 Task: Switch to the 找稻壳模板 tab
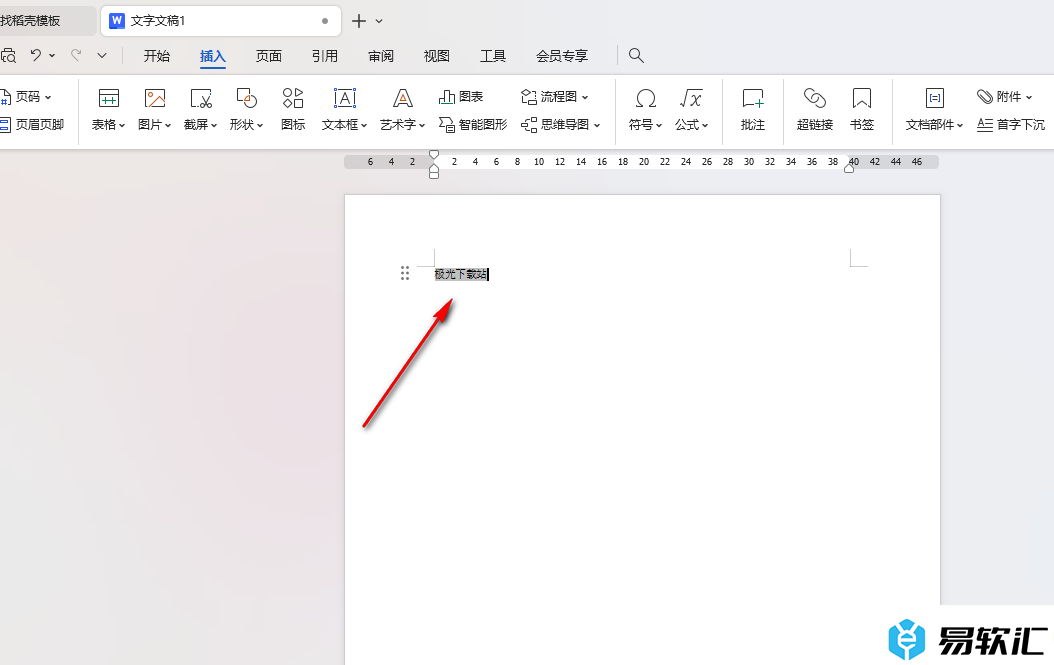coord(47,21)
